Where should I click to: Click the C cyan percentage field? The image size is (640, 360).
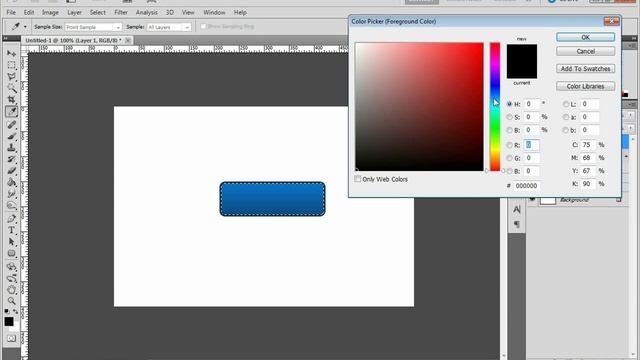point(588,145)
